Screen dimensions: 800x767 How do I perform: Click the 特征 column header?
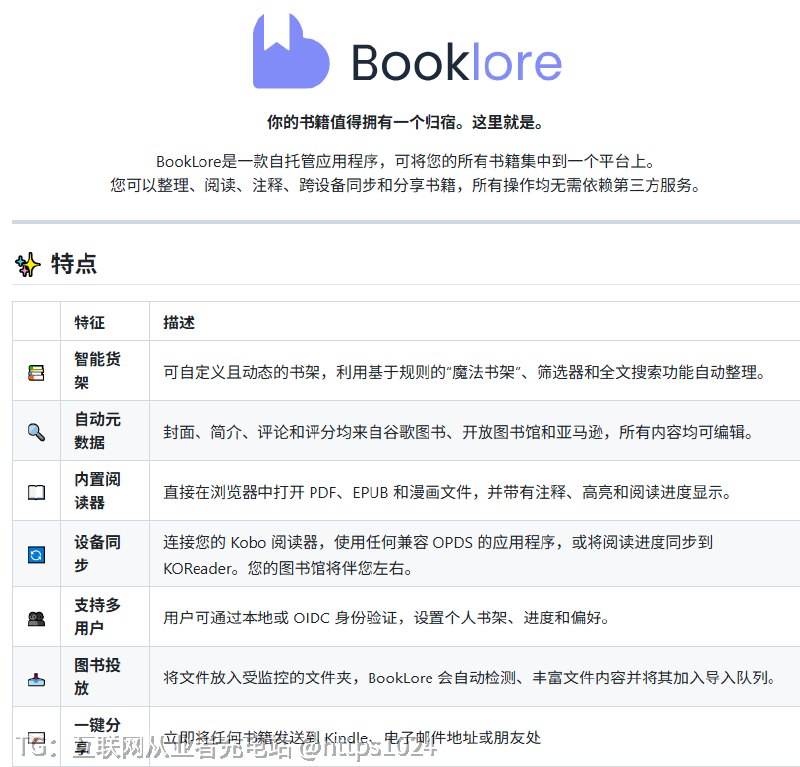tap(90, 323)
